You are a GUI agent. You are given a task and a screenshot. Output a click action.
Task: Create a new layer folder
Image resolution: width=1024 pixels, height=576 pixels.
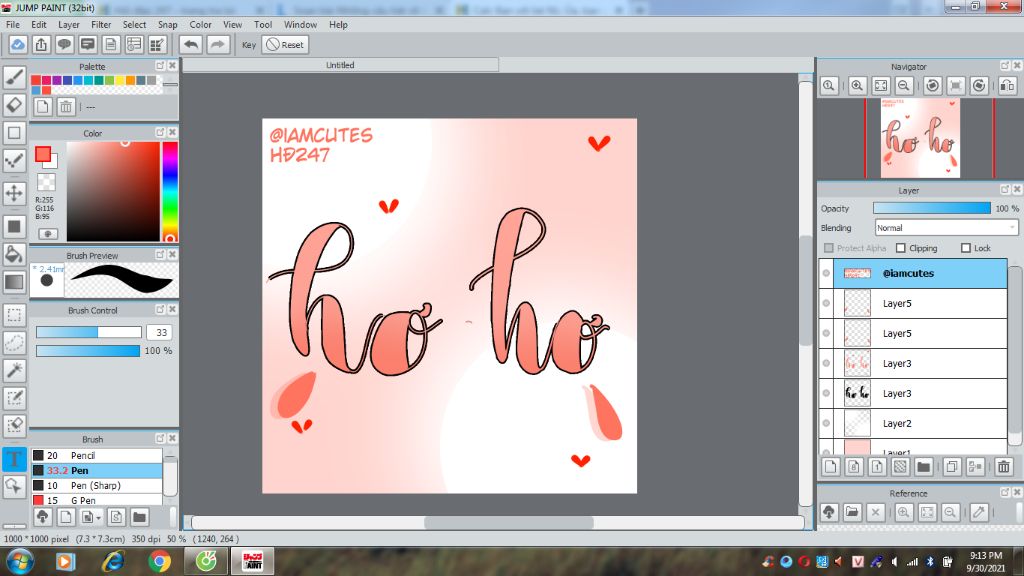point(923,467)
